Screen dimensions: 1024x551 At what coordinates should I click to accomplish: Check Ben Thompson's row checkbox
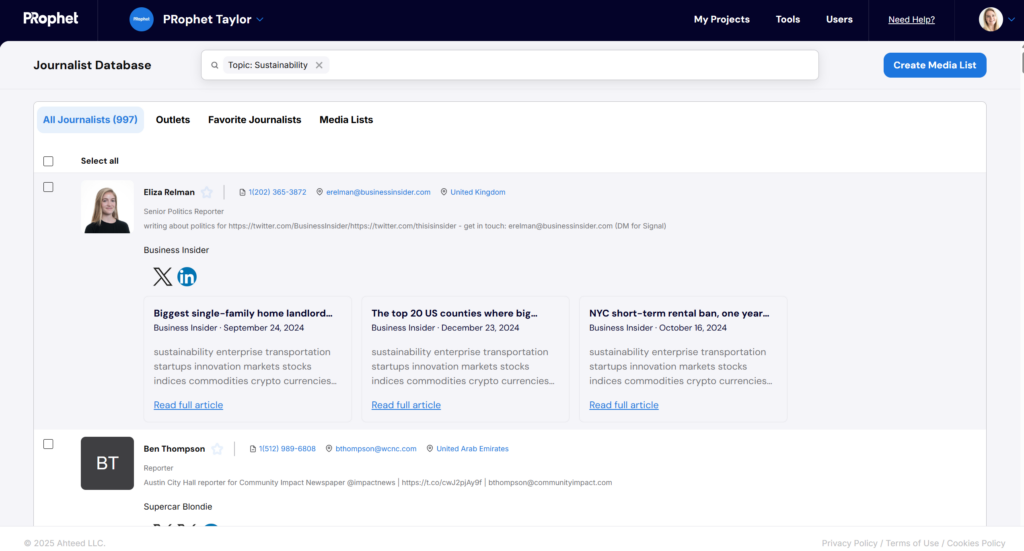48,444
